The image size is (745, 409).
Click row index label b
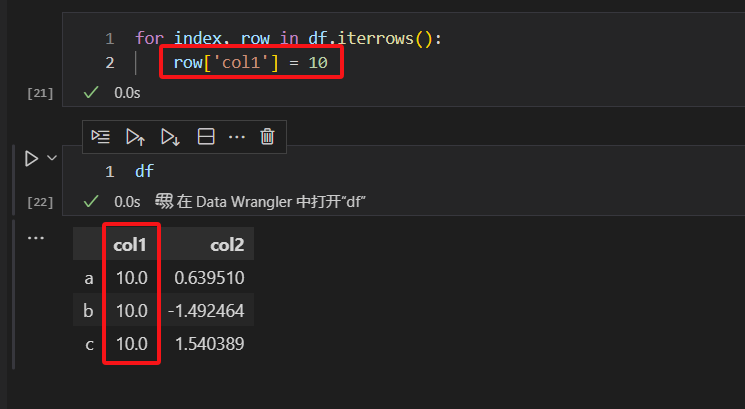click(88, 311)
